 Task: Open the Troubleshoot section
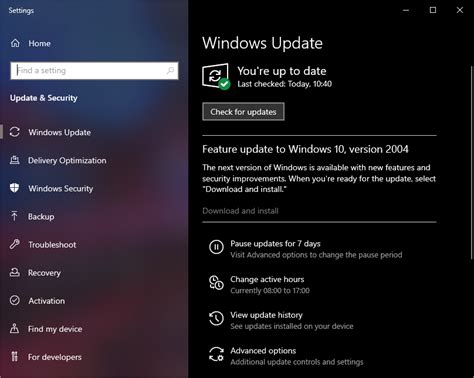(x=52, y=244)
